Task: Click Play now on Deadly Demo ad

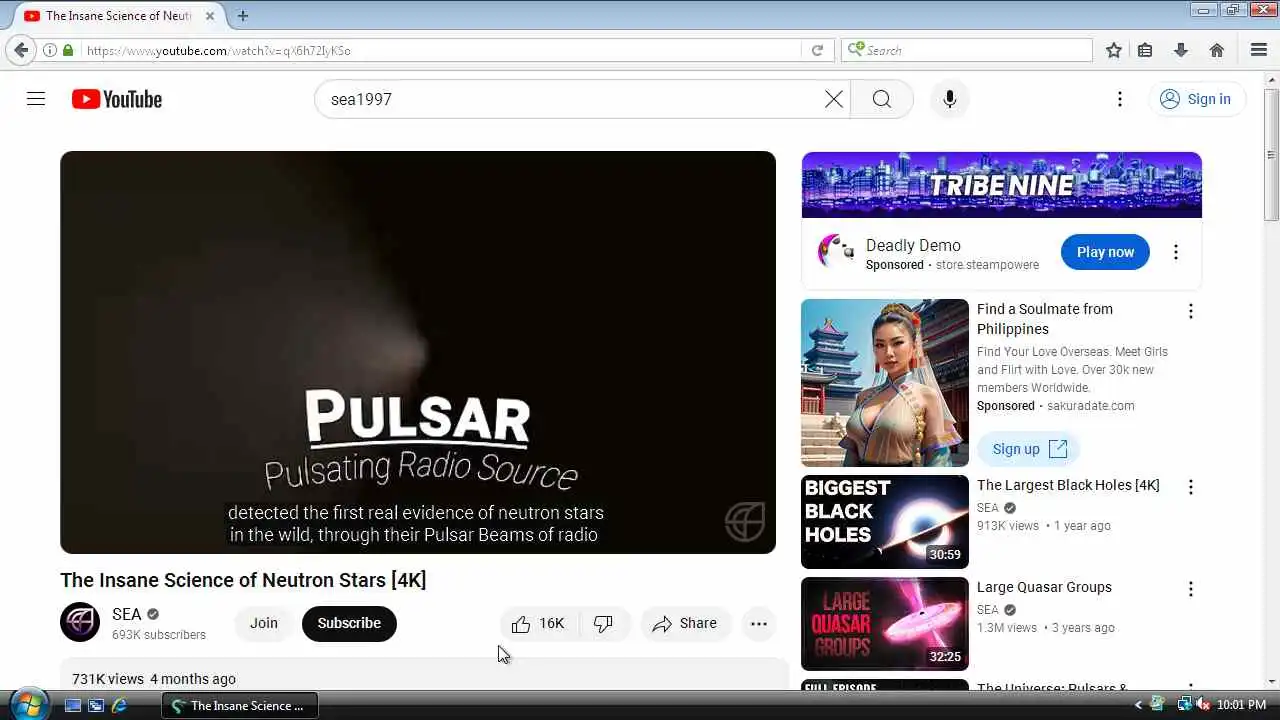Action: tap(1105, 252)
